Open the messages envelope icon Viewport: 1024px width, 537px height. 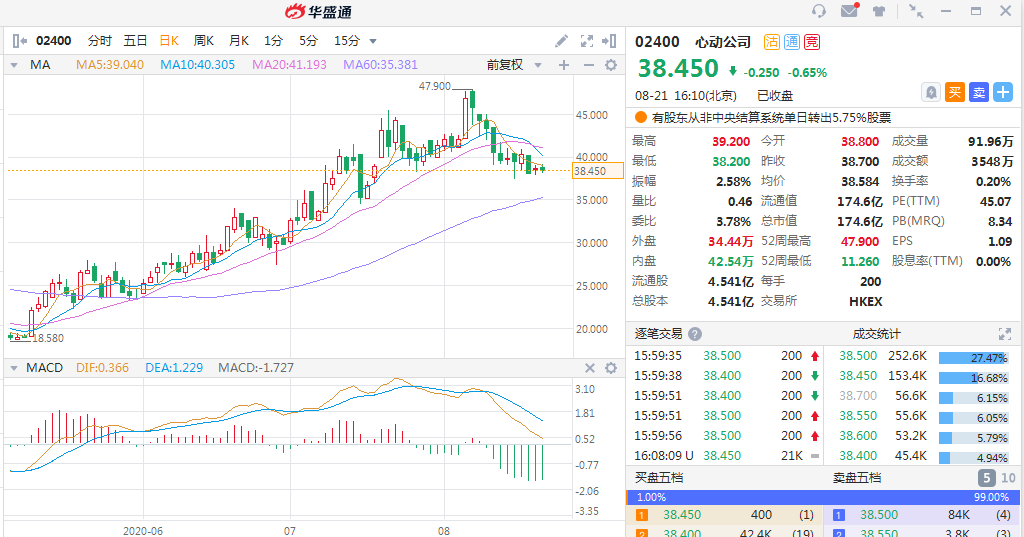(850, 10)
